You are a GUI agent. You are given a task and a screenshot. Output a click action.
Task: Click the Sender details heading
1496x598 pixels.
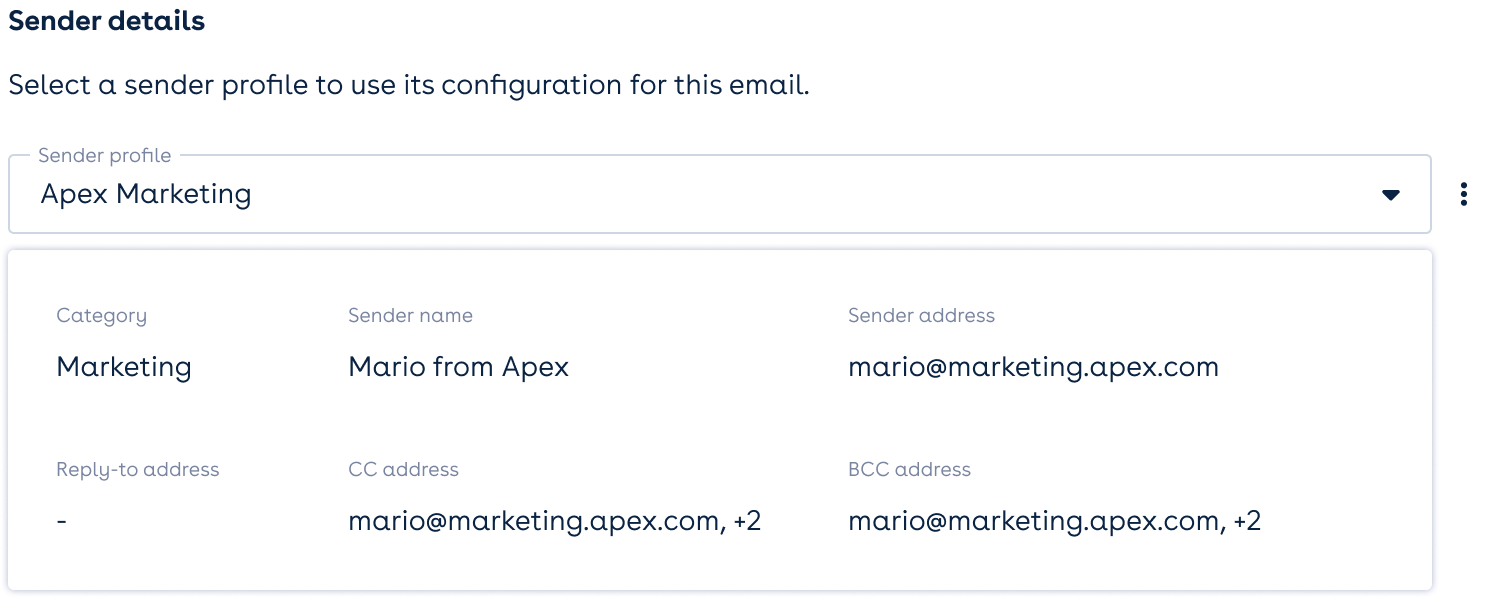[106, 21]
